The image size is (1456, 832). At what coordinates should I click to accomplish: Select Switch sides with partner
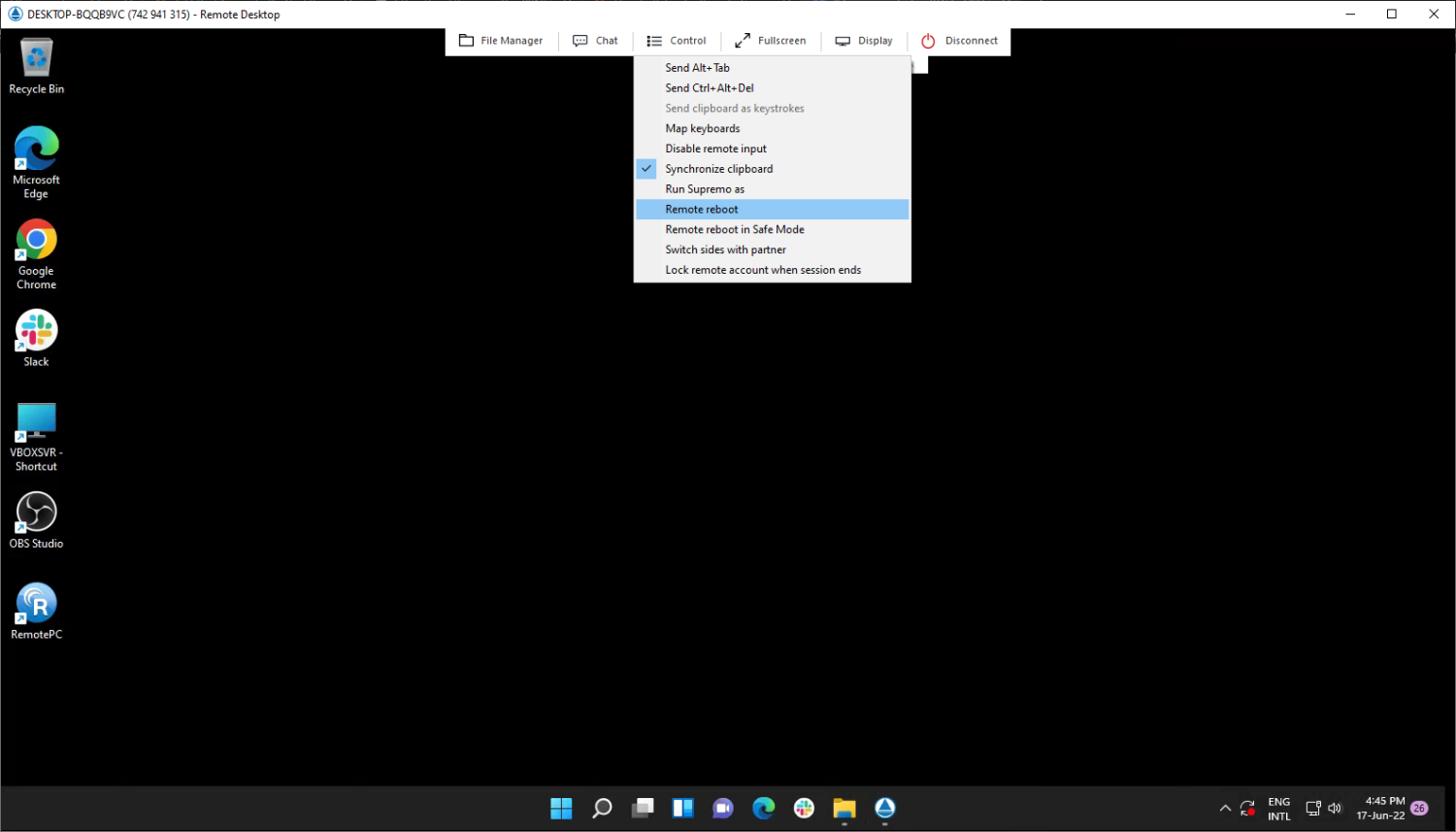click(773, 250)
